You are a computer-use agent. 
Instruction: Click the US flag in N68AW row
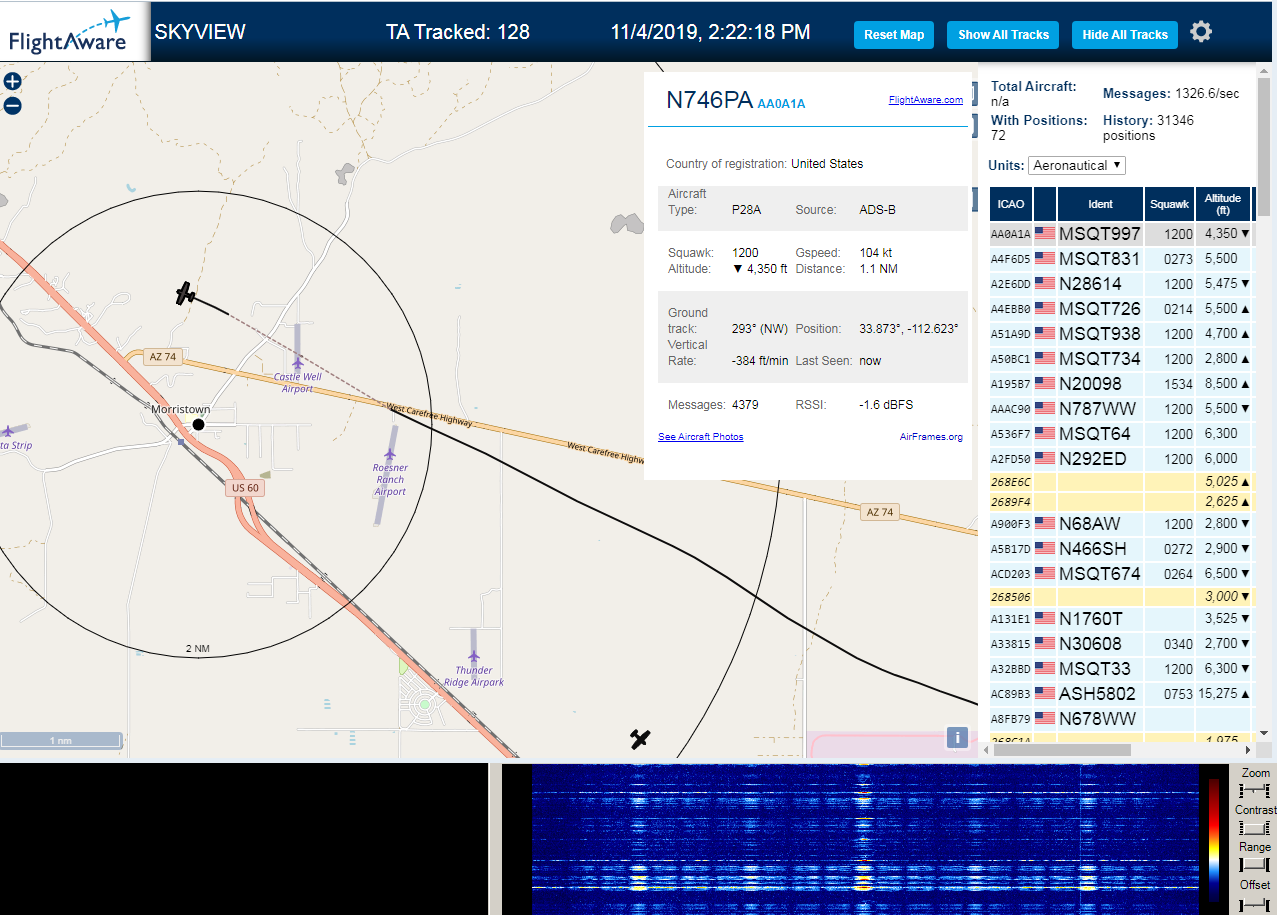1045,524
